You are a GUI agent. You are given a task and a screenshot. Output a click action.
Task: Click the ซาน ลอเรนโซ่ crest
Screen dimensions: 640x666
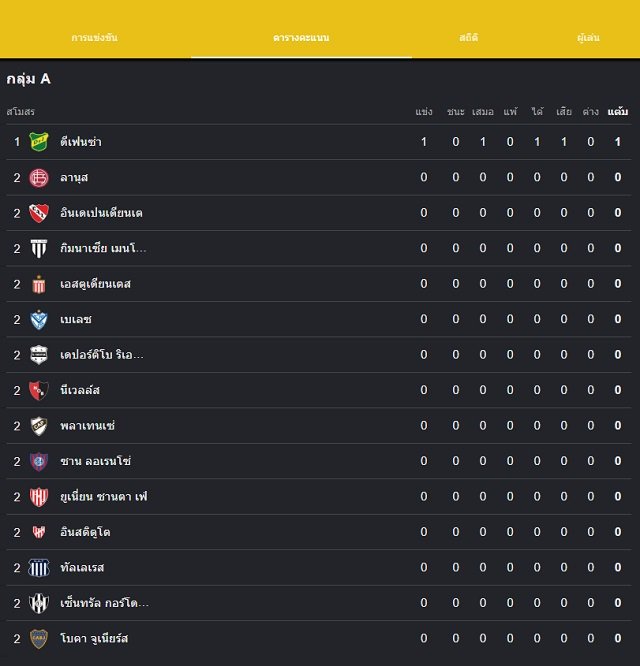tap(39, 461)
